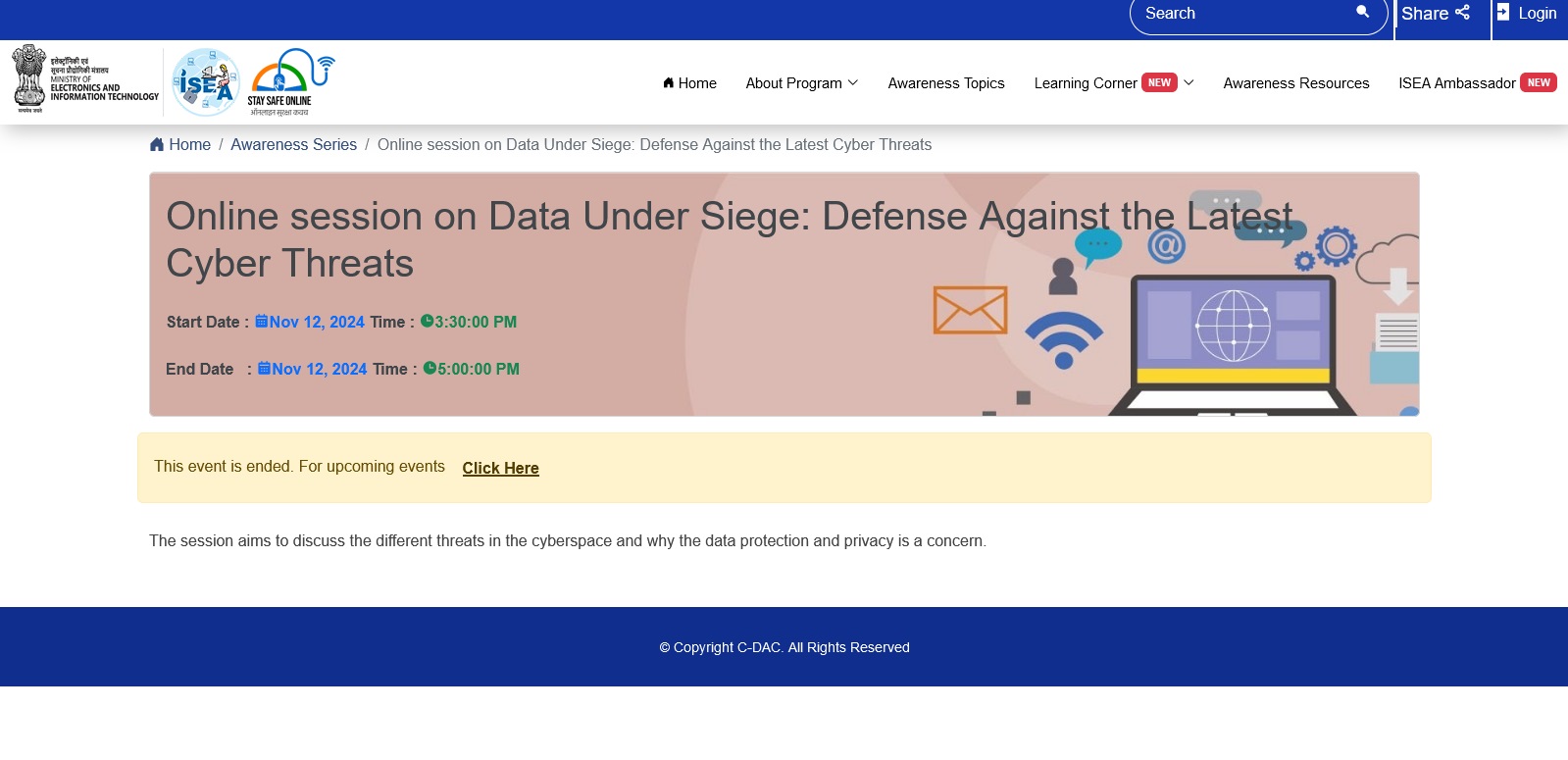1568x760 pixels.
Task: Click the ISEA circular logo
Action: pos(206,82)
